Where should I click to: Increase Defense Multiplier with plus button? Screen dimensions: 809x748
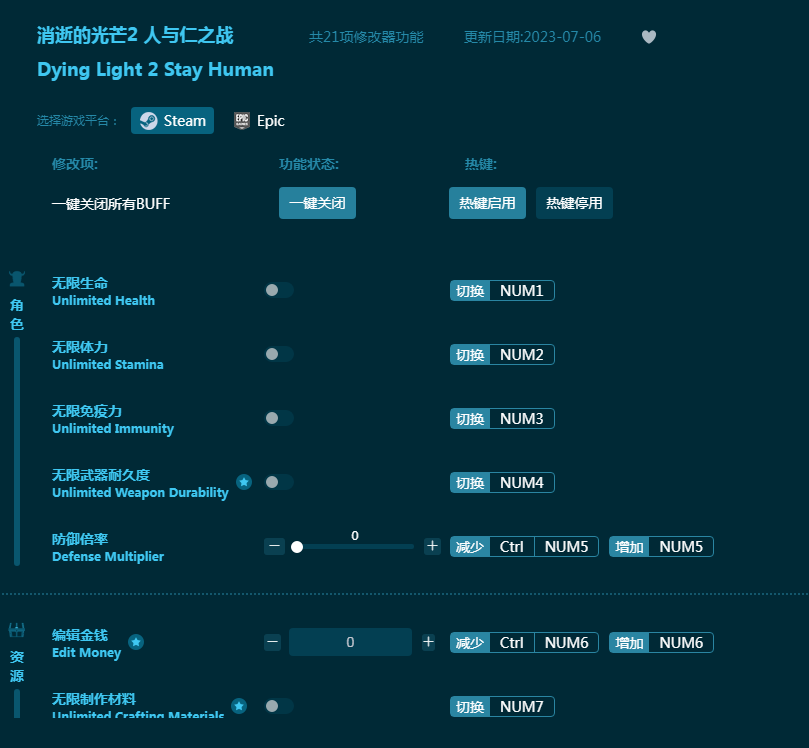pos(432,546)
